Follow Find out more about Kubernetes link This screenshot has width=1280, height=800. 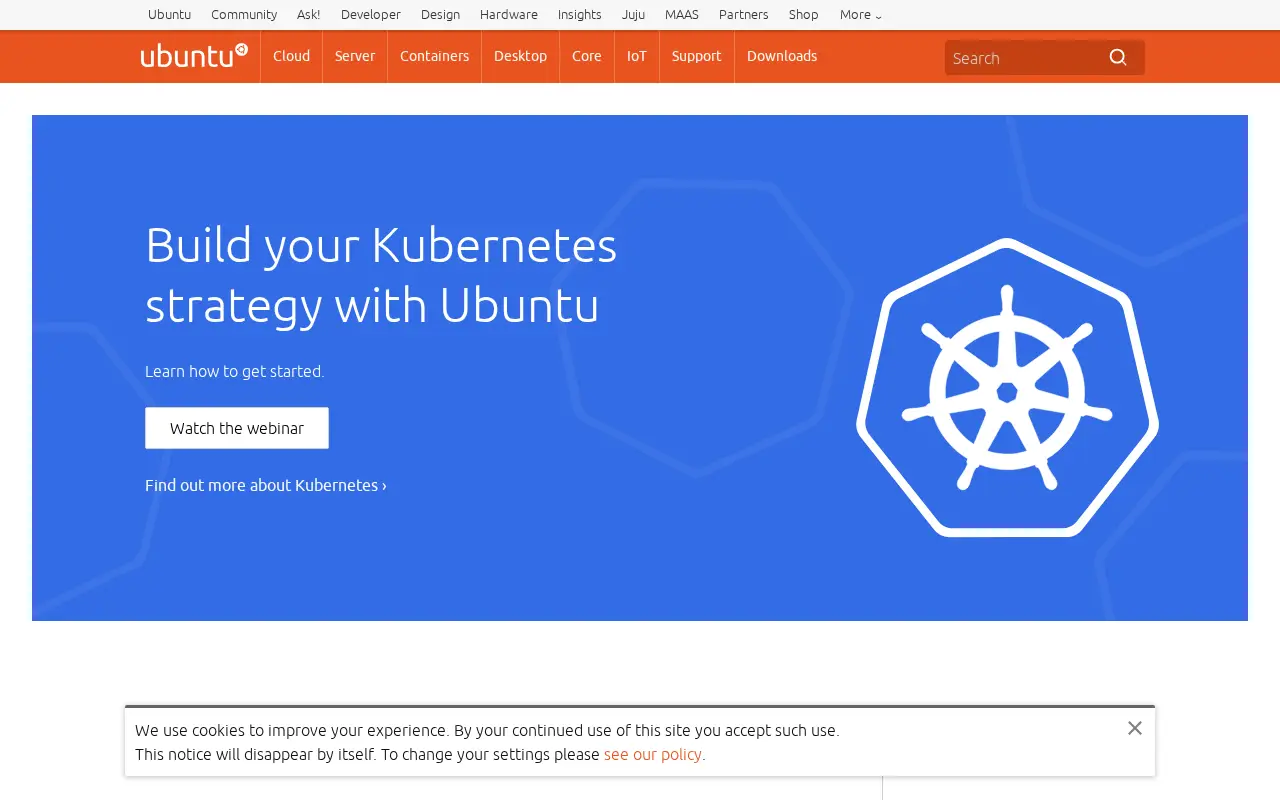pos(266,485)
